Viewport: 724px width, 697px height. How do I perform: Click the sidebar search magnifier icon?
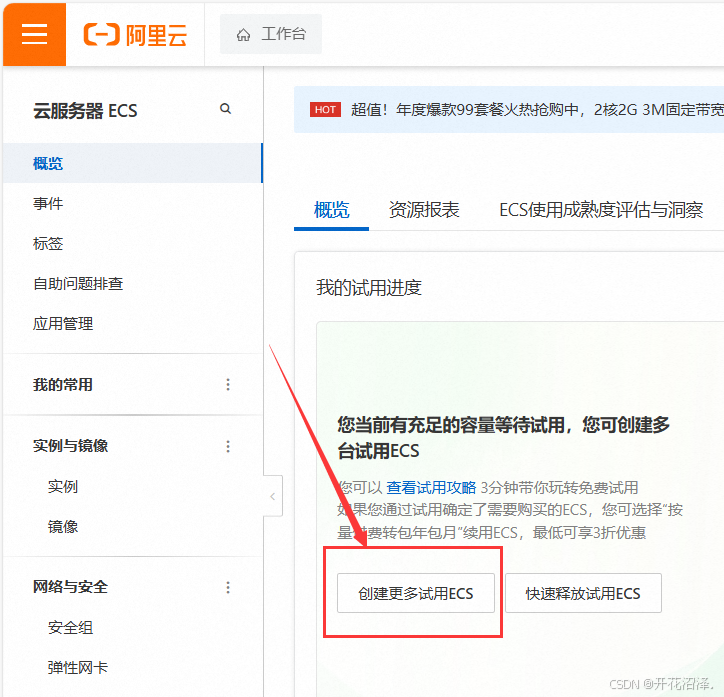(x=225, y=108)
